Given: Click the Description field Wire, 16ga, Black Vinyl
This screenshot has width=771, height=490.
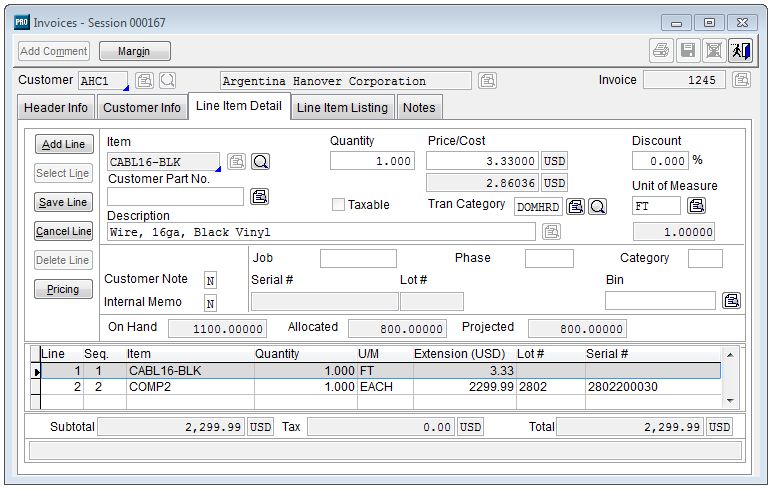Looking at the screenshot, I should click(321, 232).
